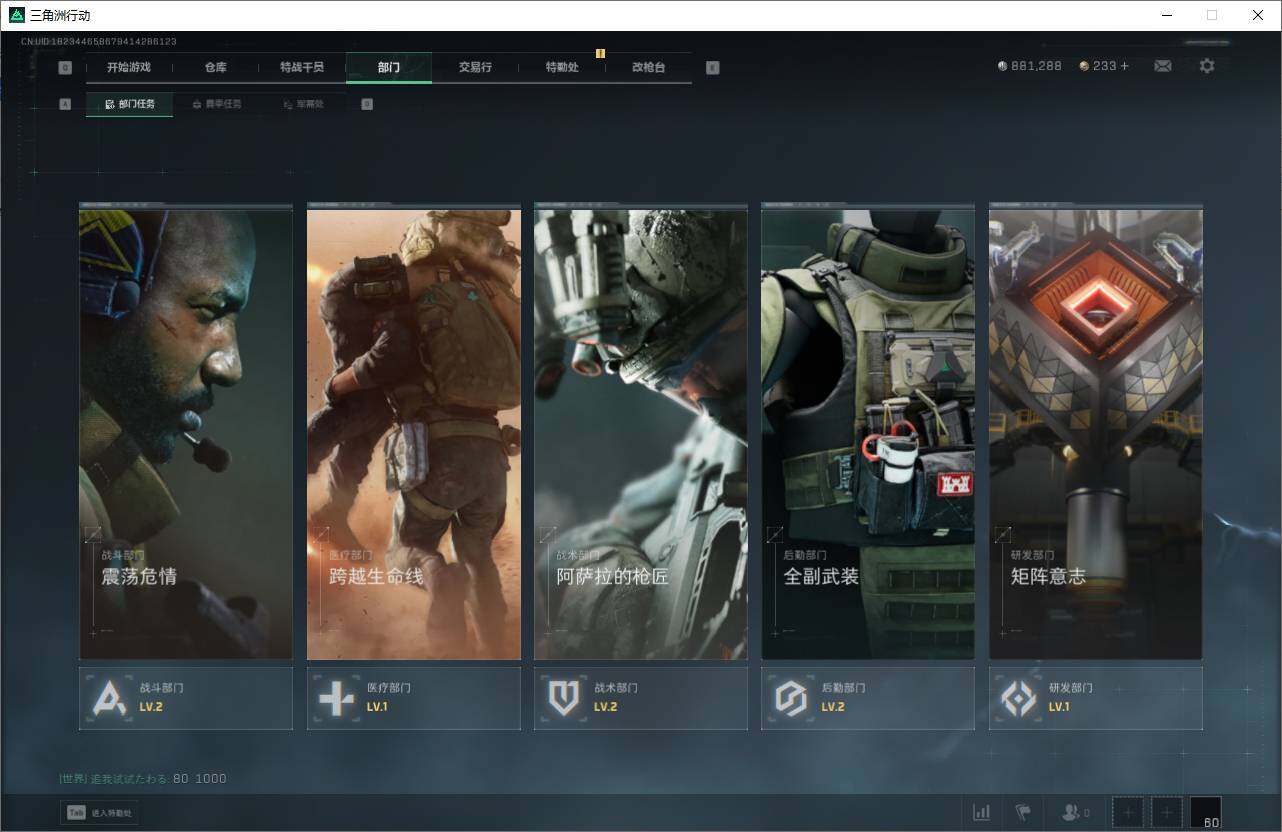
Task: Click the flag icon in the bottom bar
Action: (x=1023, y=812)
